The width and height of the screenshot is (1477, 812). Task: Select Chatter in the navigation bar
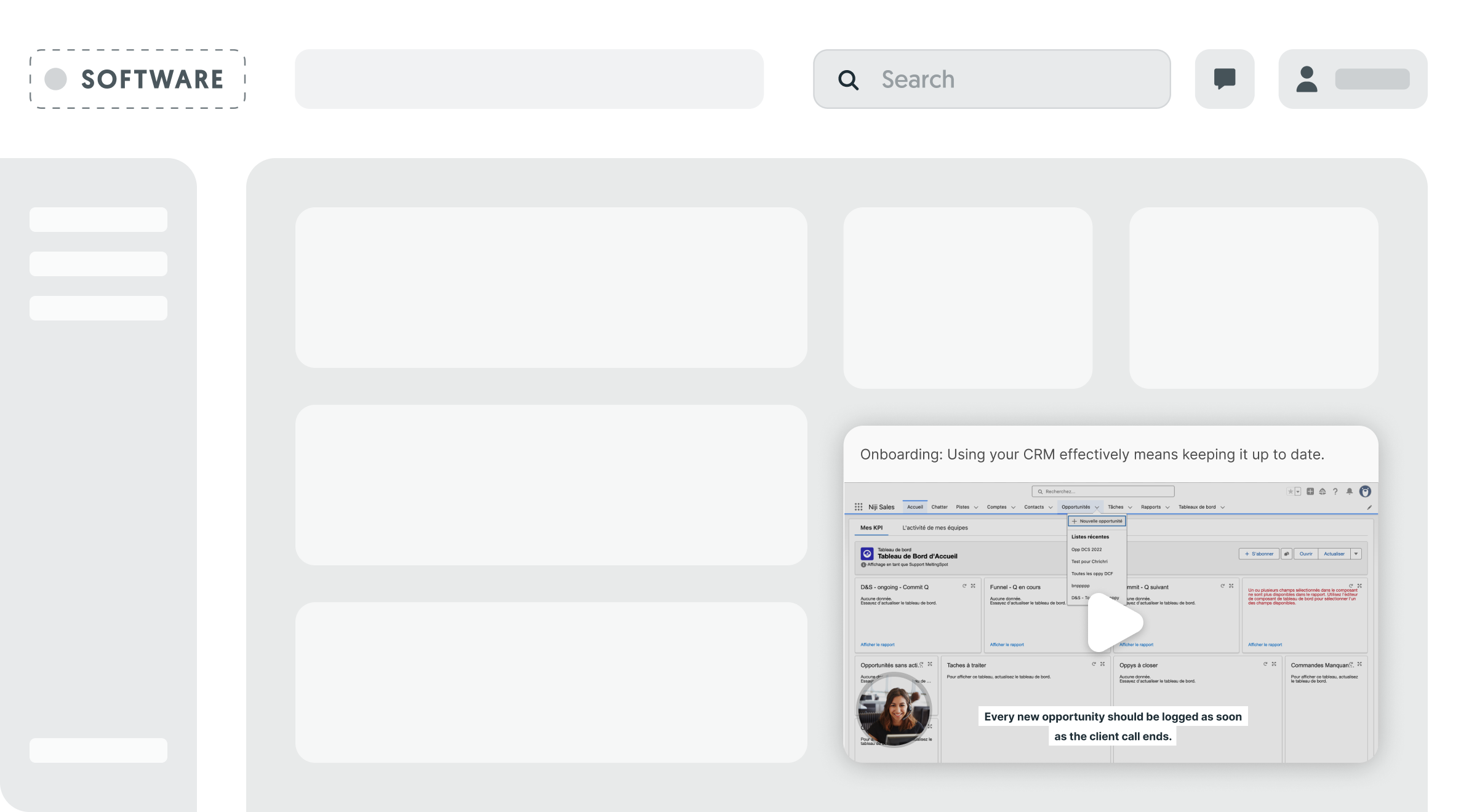[939, 507]
